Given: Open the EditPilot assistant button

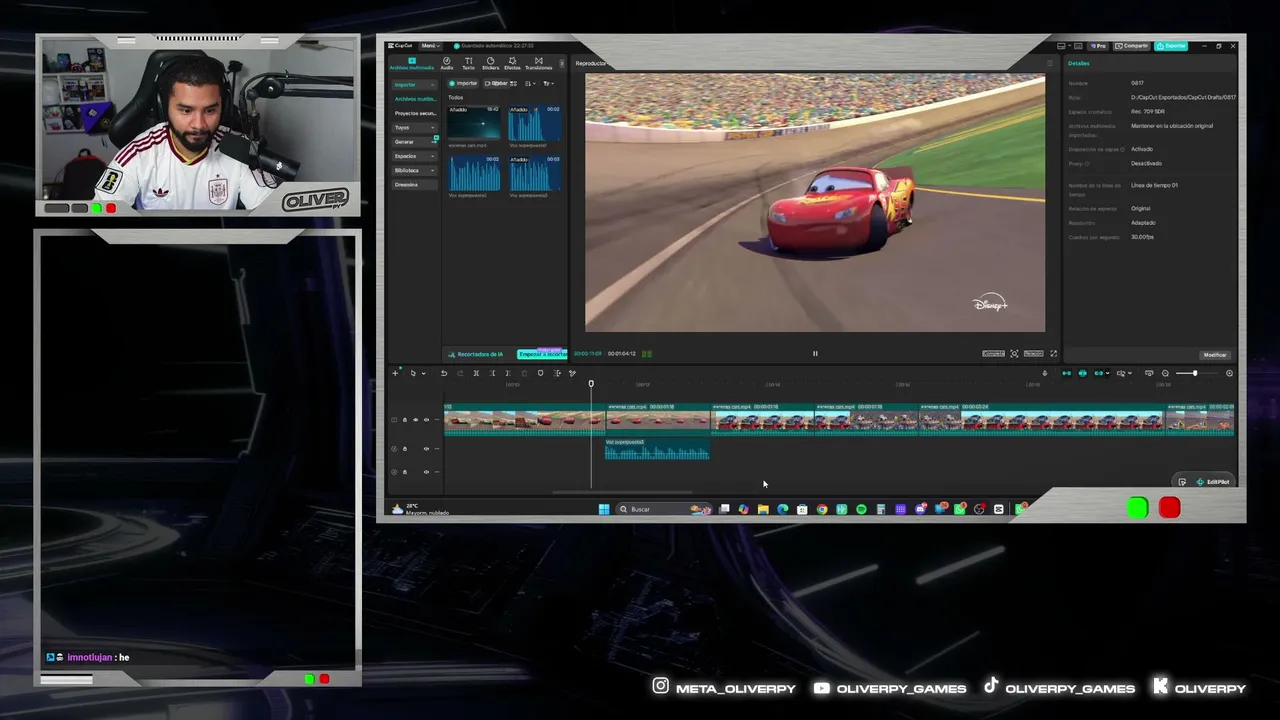Looking at the screenshot, I should [x=1212, y=482].
